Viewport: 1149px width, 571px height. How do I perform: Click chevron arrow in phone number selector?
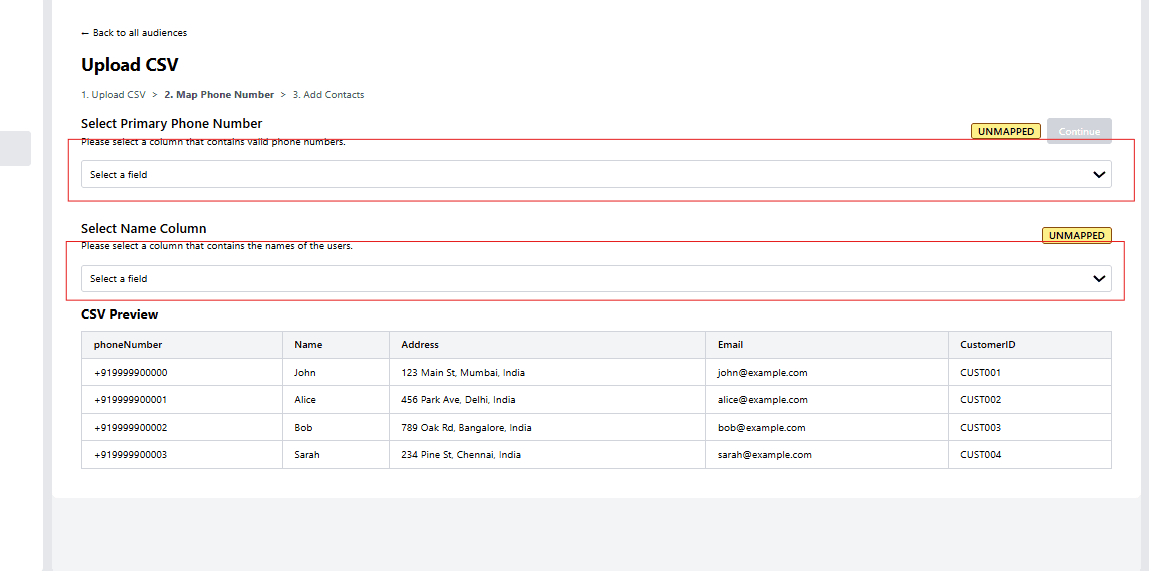coord(1099,174)
